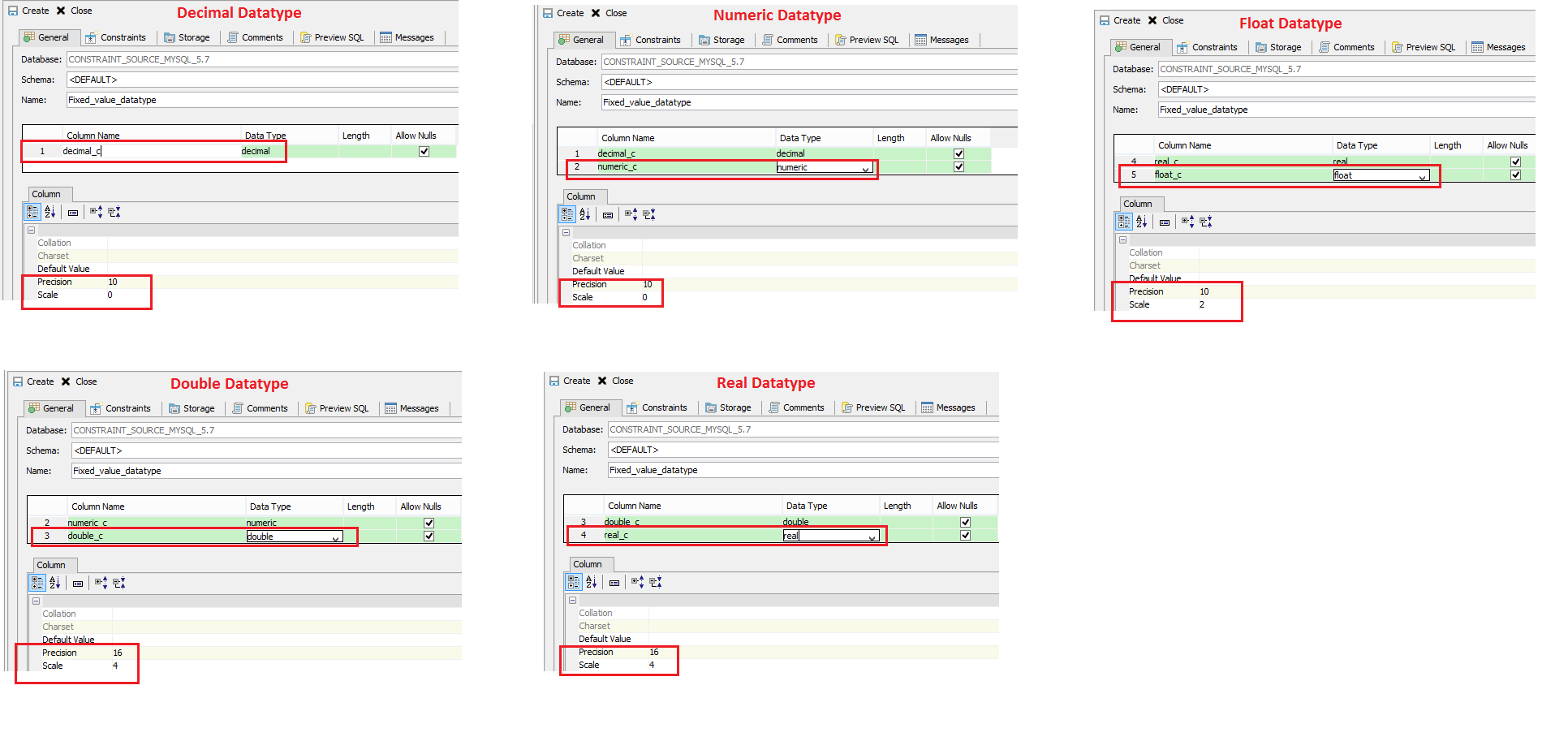Toggle Allow Nulls for double_c in Real Datatype panel
This screenshot has height=737, width=1568.
point(965,522)
